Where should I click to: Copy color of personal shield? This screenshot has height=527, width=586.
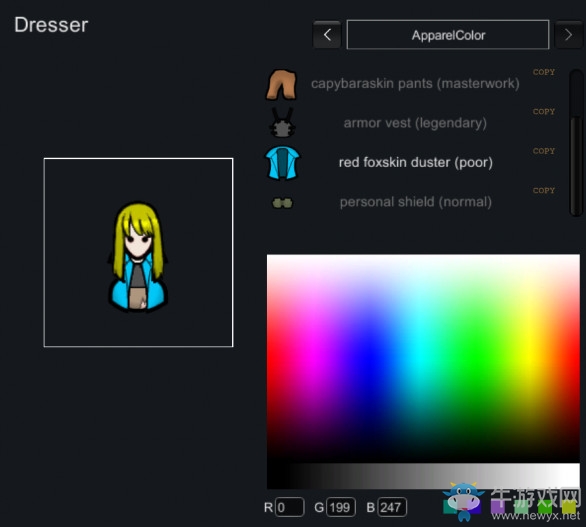(x=544, y=191)
